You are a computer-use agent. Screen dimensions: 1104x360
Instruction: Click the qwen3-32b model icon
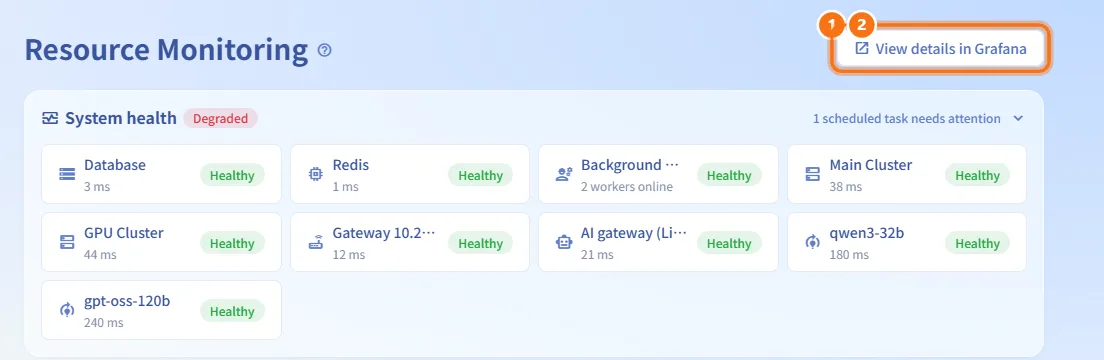pyautogui.click(x=813, y=242)
